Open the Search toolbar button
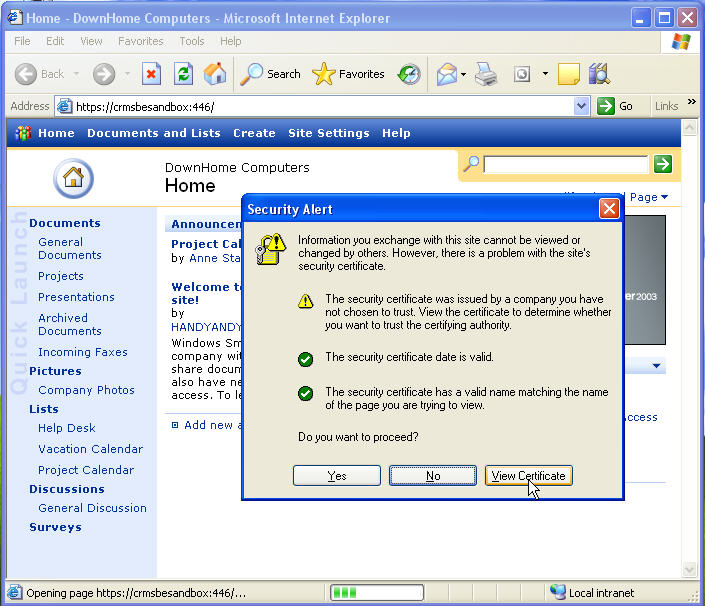The width and height of the screenshot is (705, 606). 270,74
